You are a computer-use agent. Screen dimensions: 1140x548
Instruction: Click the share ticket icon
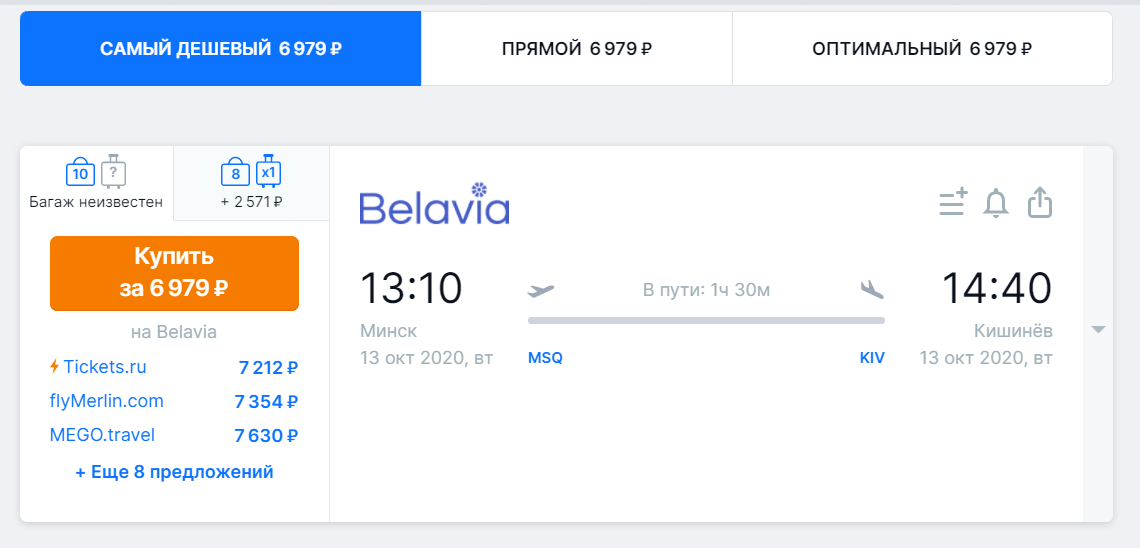1040,203
